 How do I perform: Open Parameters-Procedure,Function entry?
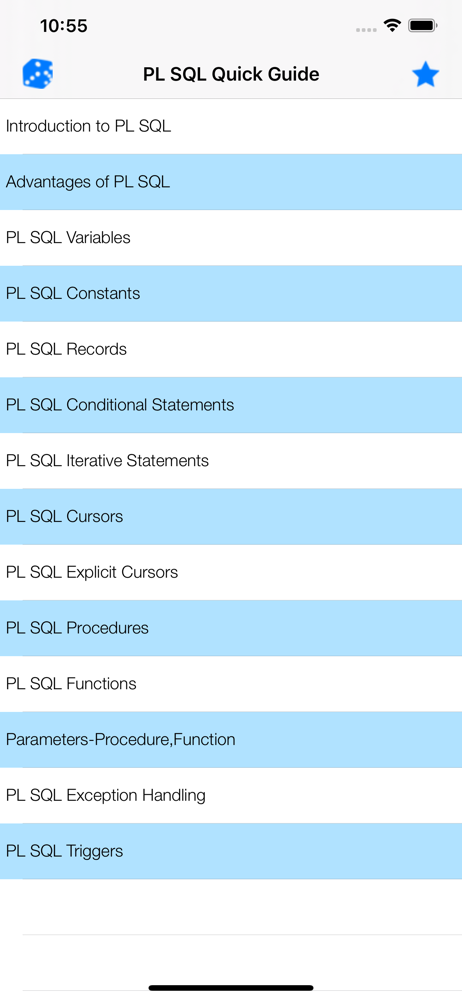tap(231, 740)
